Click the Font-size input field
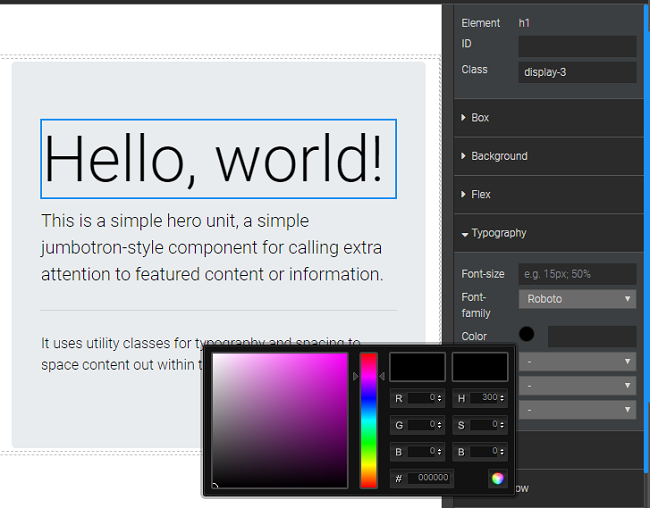Image resolution: width=650 pixels, height=508 pixels. pos(577,274)
